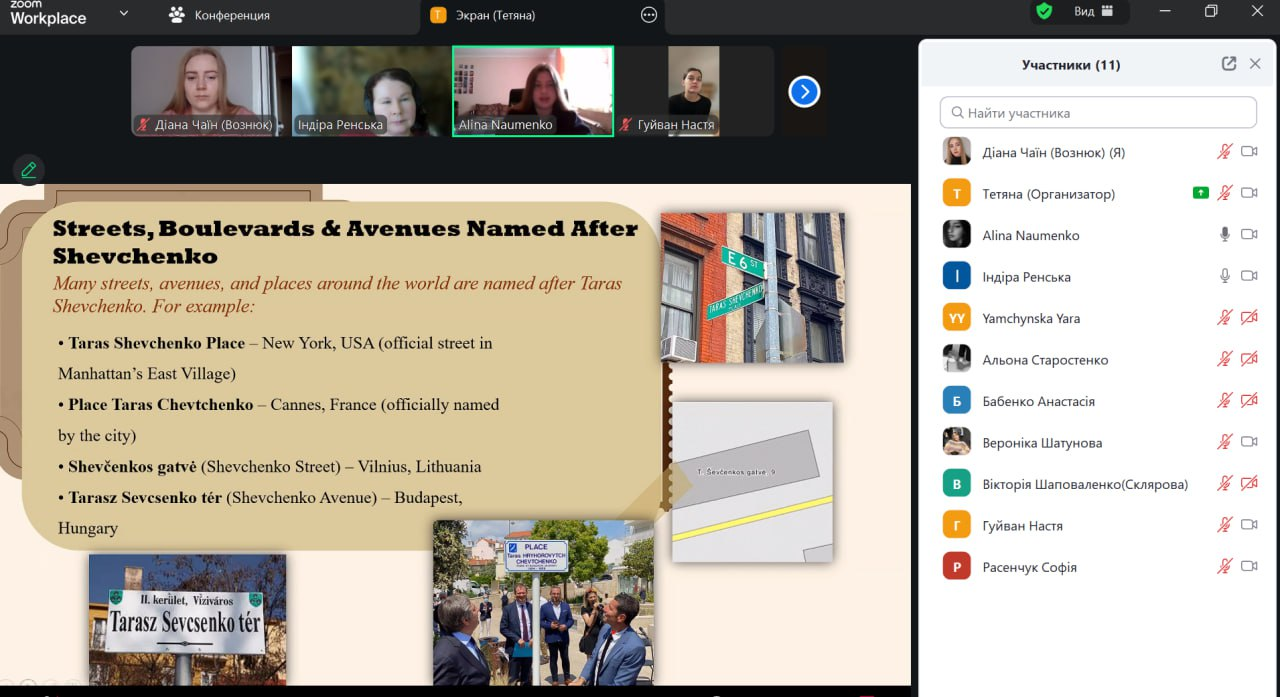Click muted mic icon for Тетяна (Организатор)
Image resolution: width=1280 pixels, height=697 pixels.
pyautogui.click(x=1225, y=193)
